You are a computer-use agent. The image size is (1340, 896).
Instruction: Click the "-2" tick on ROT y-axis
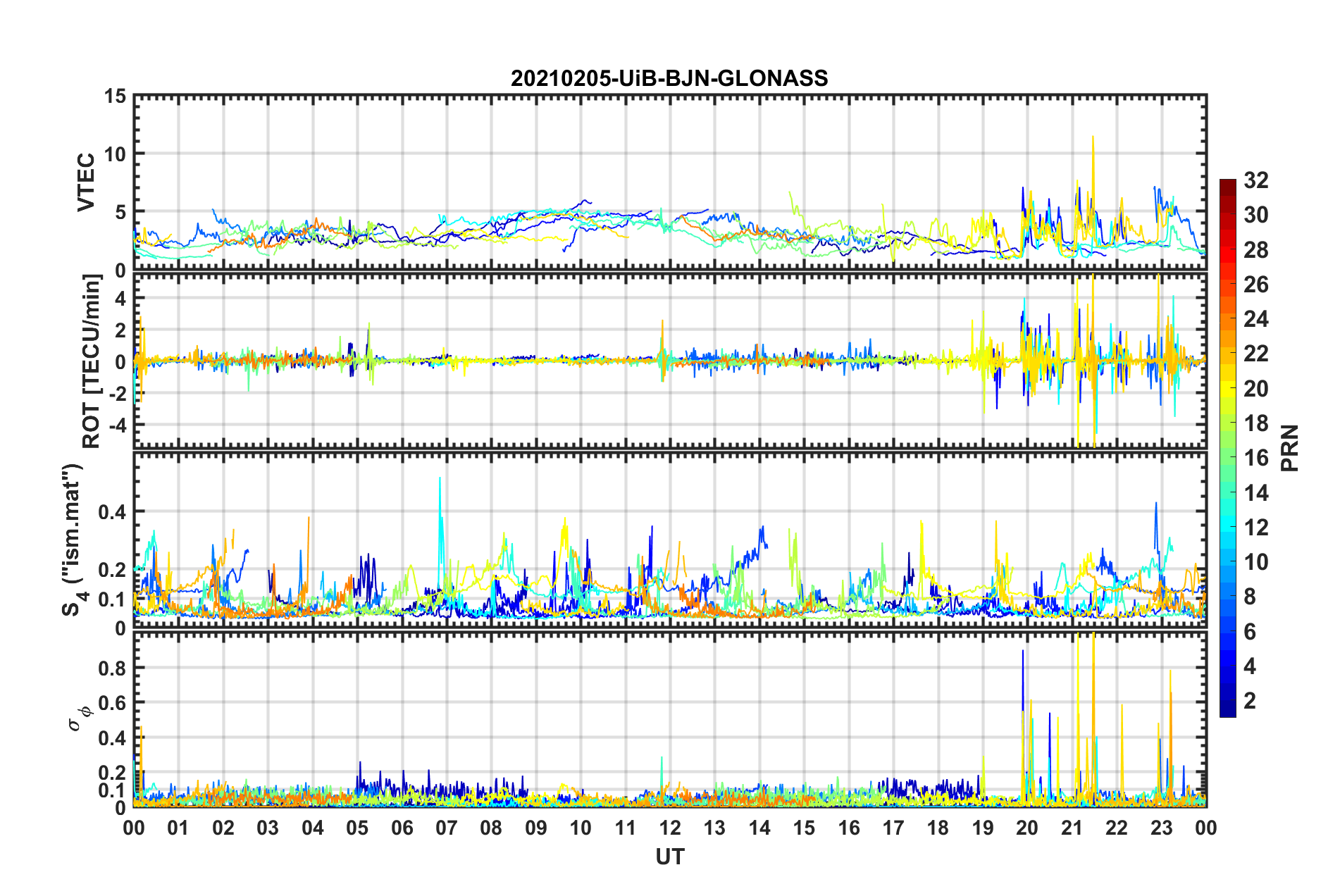pos(117,393)
